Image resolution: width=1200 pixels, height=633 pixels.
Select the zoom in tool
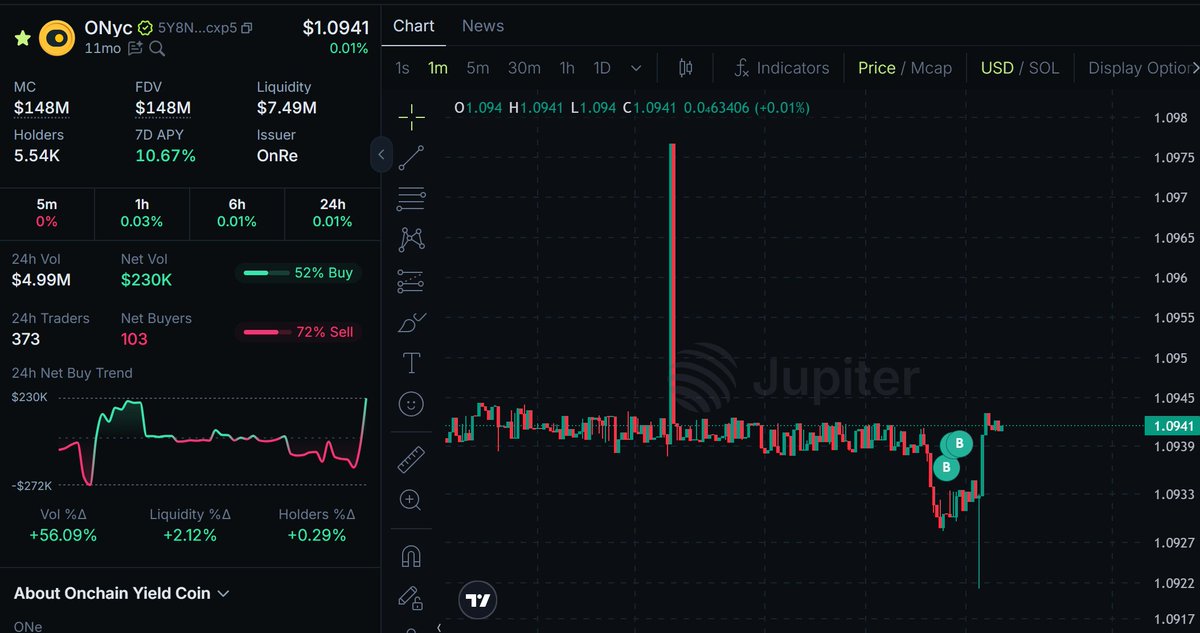pyautogui.click(x=411, y=500)
